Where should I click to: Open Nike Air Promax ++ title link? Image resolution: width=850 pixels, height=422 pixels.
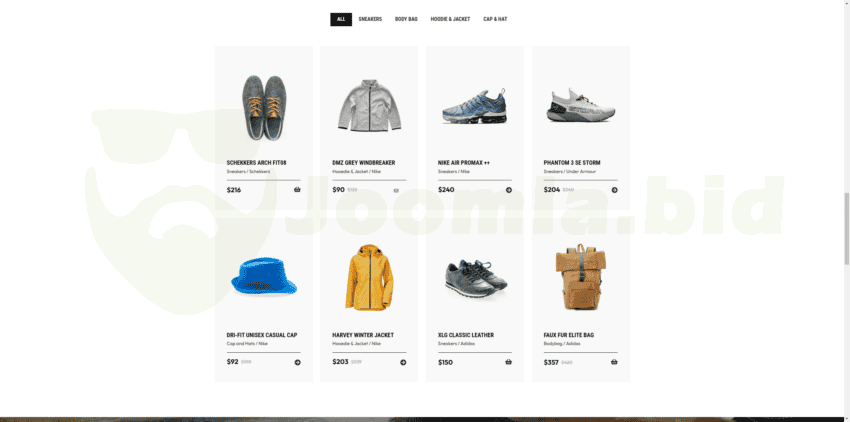pyautogui.click(x=464, y=163)
